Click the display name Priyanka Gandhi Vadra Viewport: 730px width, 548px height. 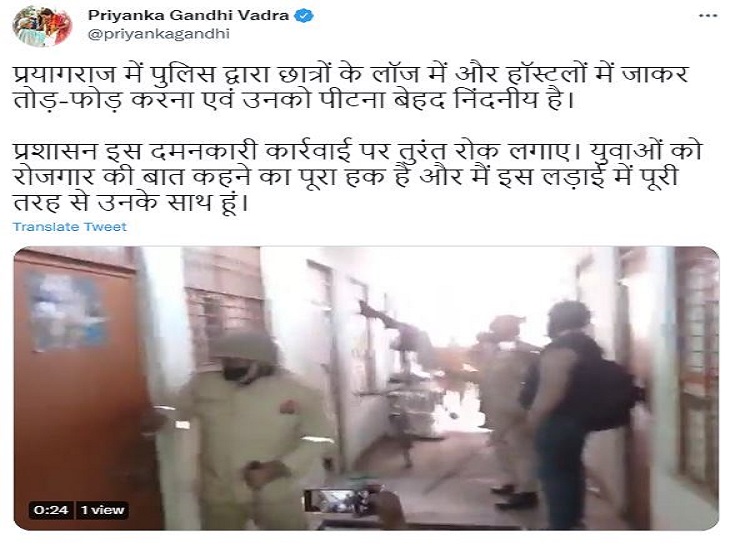(x=189, y=16)
